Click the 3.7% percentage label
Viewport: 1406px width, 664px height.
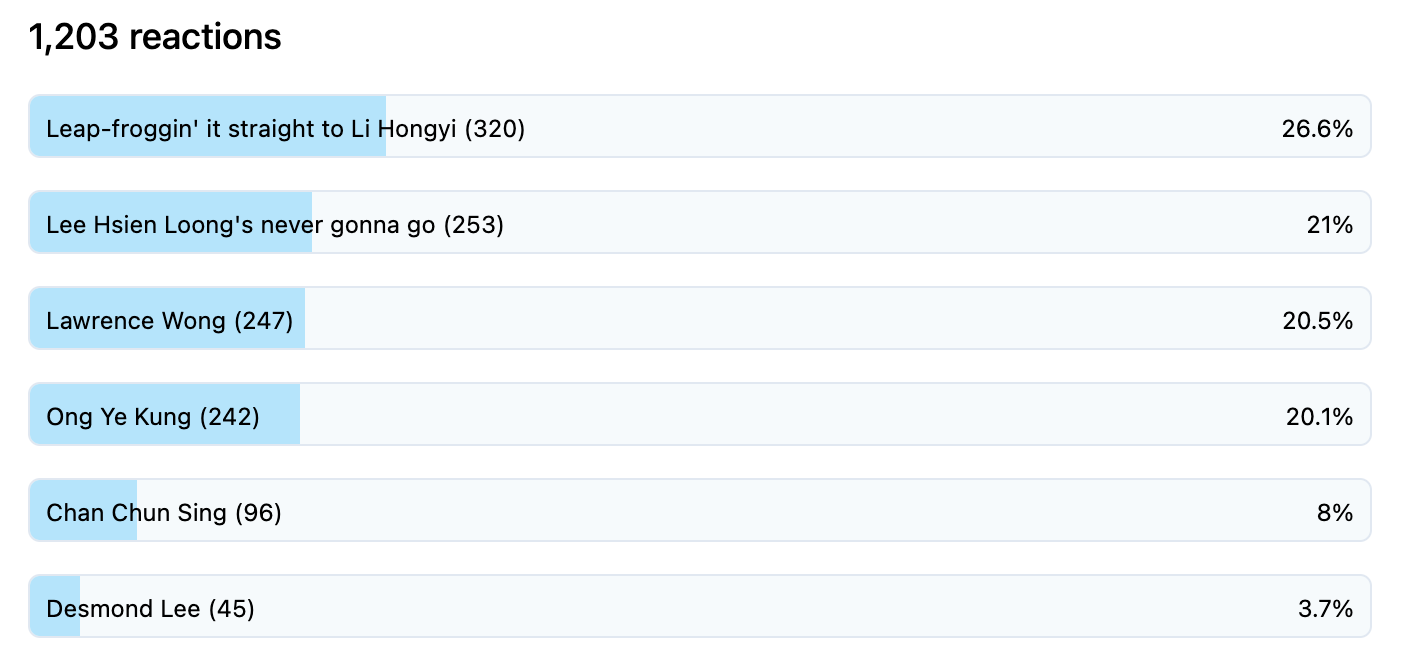pos(1325,608)
